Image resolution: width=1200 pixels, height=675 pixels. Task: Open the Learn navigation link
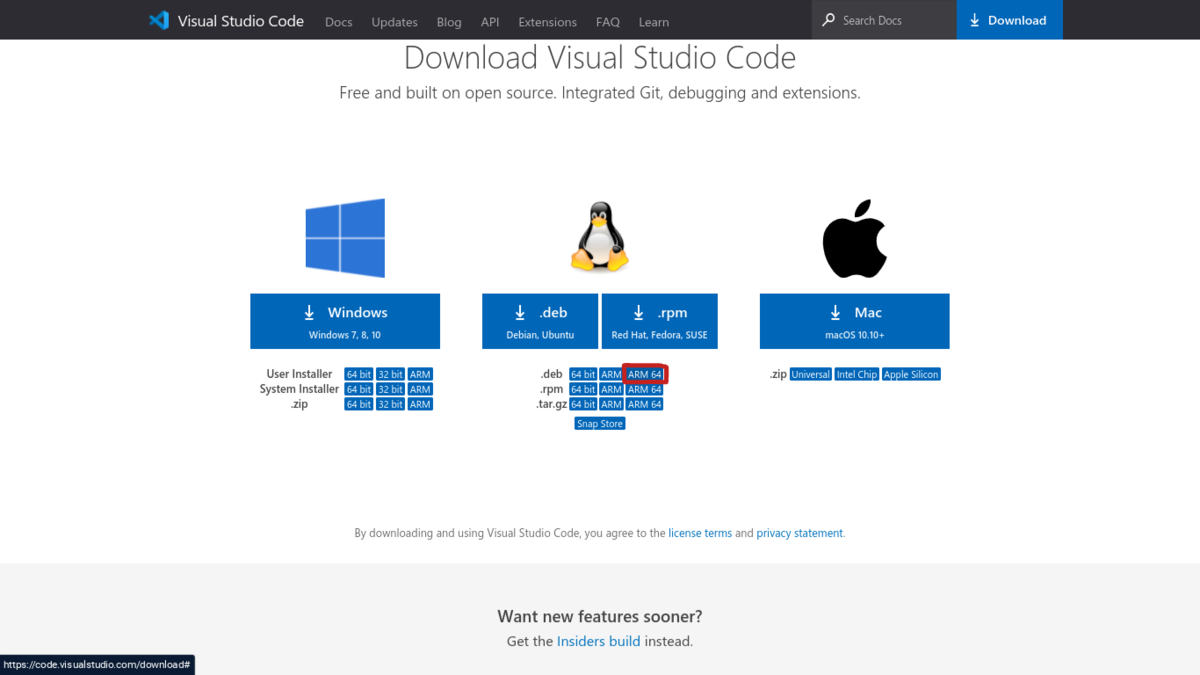pyautogui.click(x=654, y=22)
